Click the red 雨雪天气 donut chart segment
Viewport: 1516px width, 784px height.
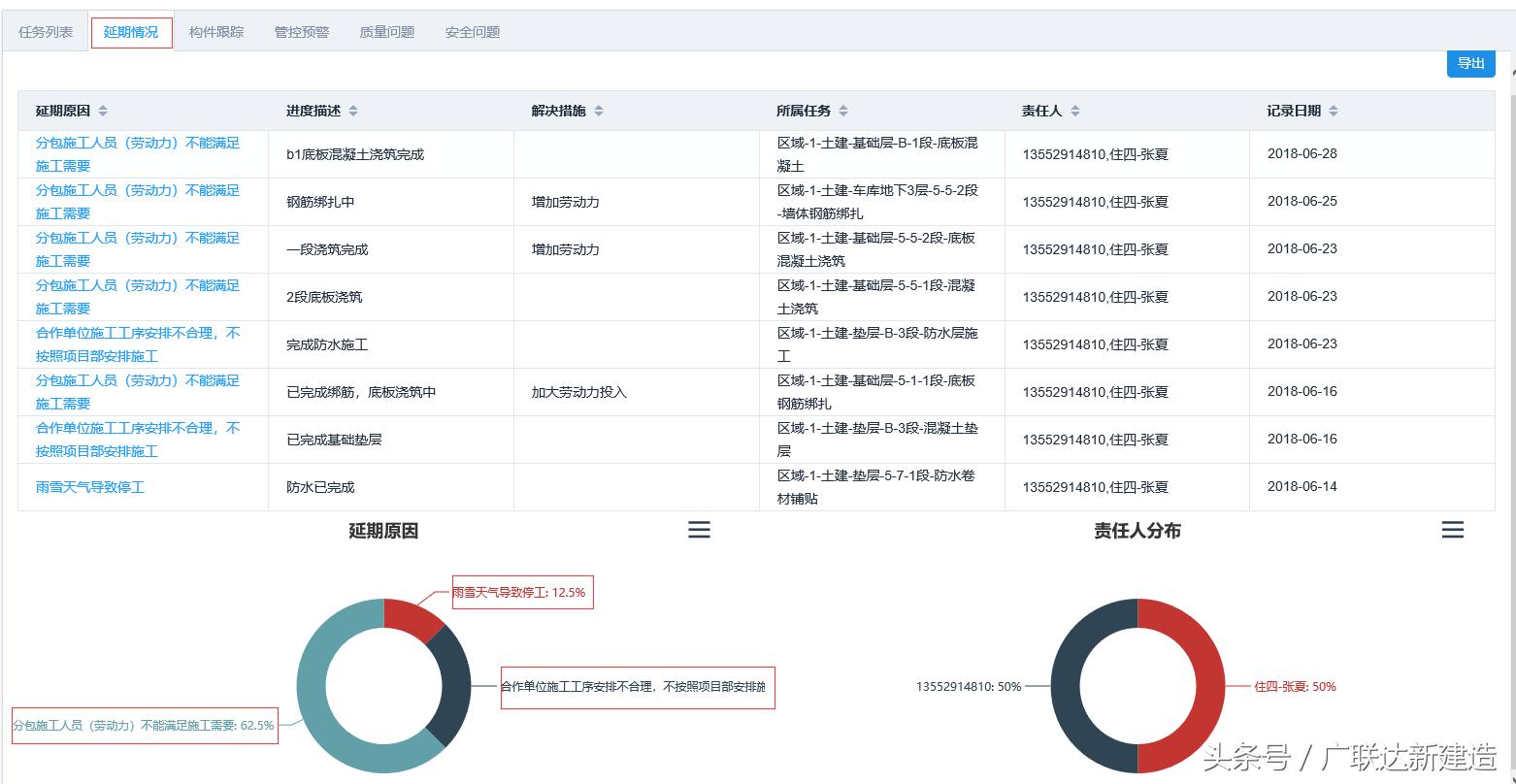pyautogui.click(x=412, y=617)
